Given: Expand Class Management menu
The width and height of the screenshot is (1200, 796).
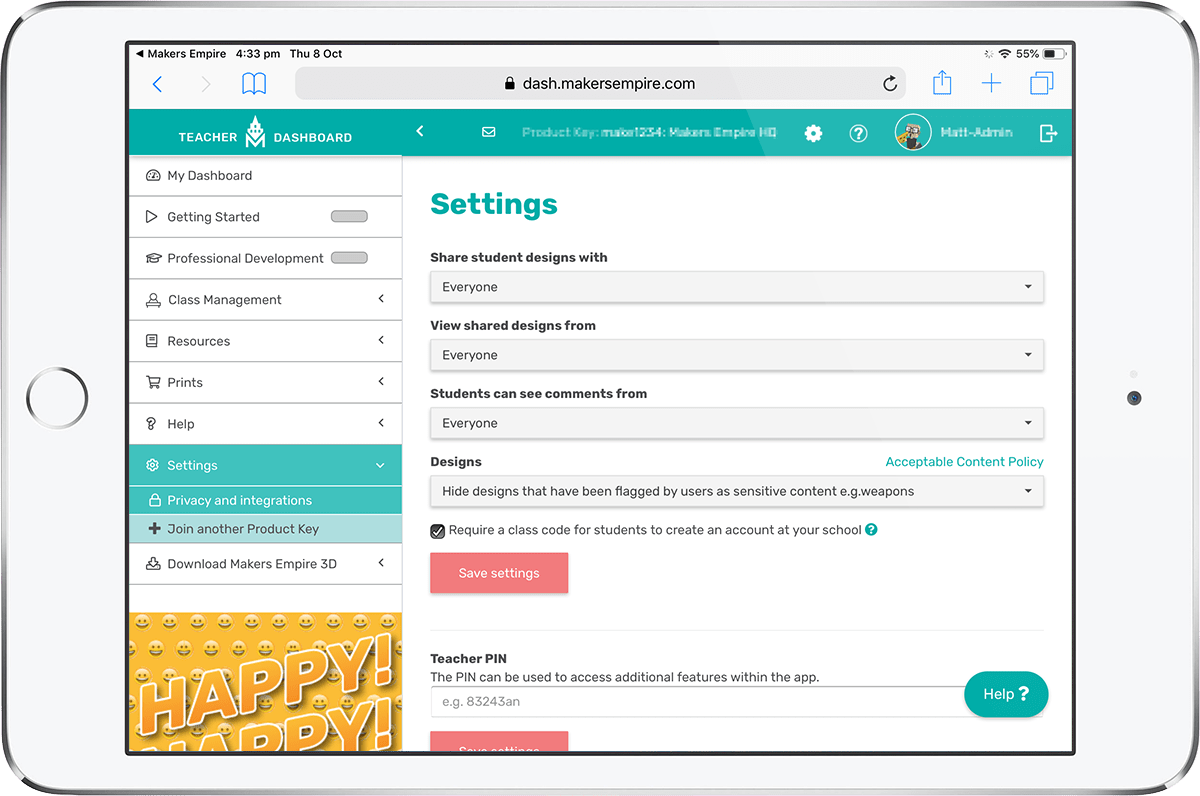Looking at the screenshot, I should point(265,300).
